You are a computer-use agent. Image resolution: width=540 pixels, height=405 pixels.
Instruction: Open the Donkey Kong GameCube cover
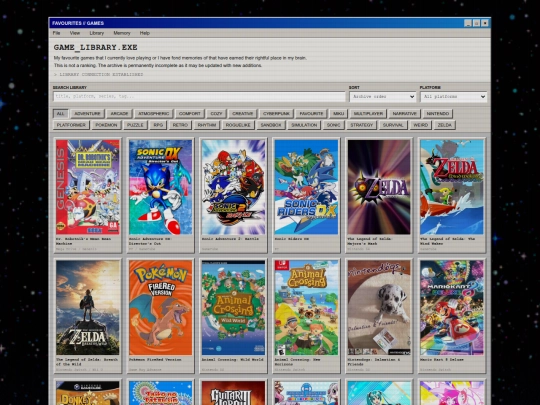88,393
